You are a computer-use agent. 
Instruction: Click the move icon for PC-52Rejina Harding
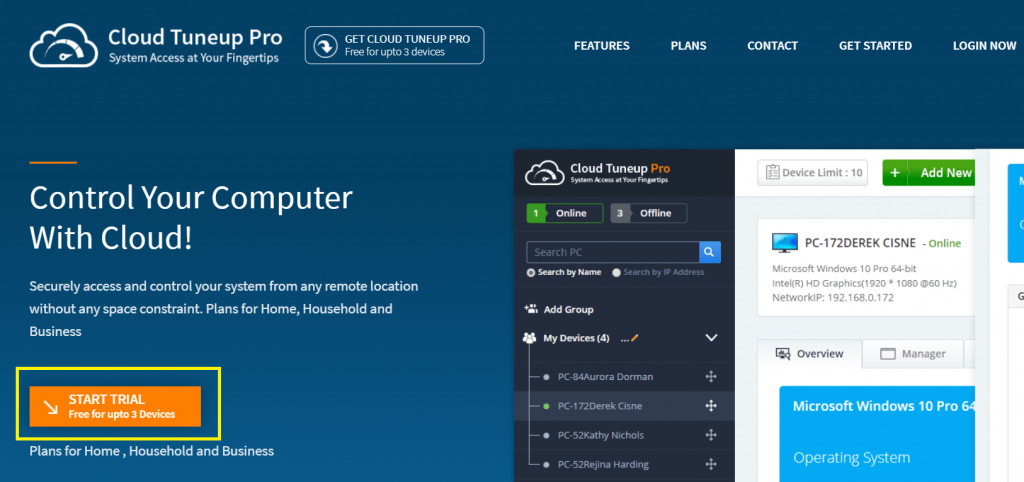(711, 464)
